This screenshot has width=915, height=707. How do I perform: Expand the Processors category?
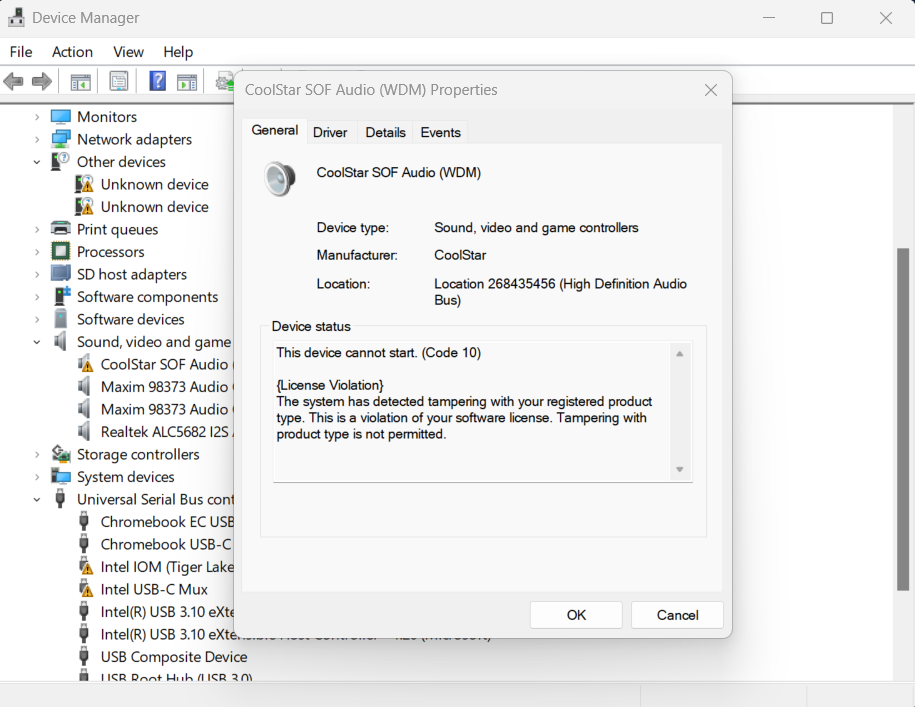point(37,252)
